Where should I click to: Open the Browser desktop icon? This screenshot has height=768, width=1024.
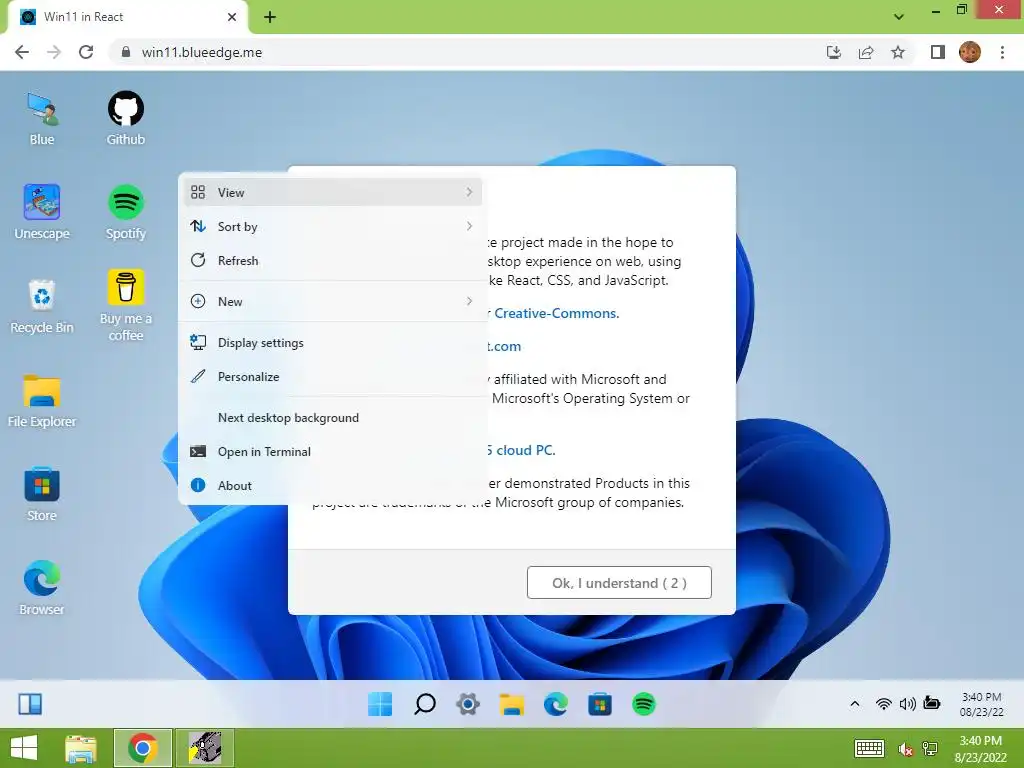42,588
